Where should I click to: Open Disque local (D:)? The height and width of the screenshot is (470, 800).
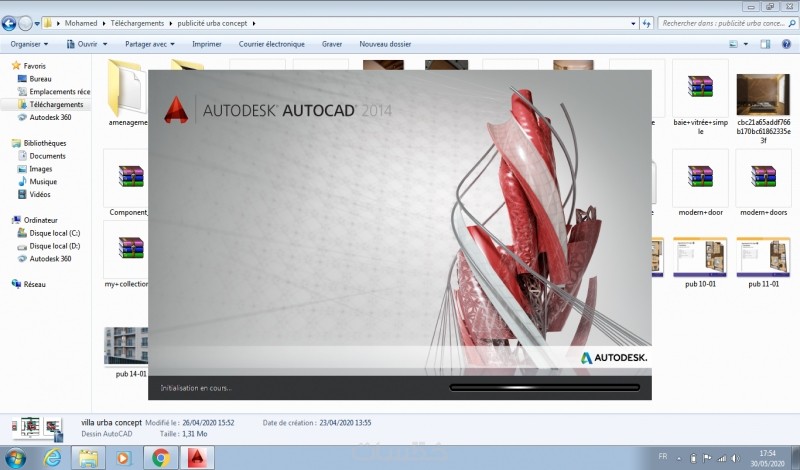49,246
